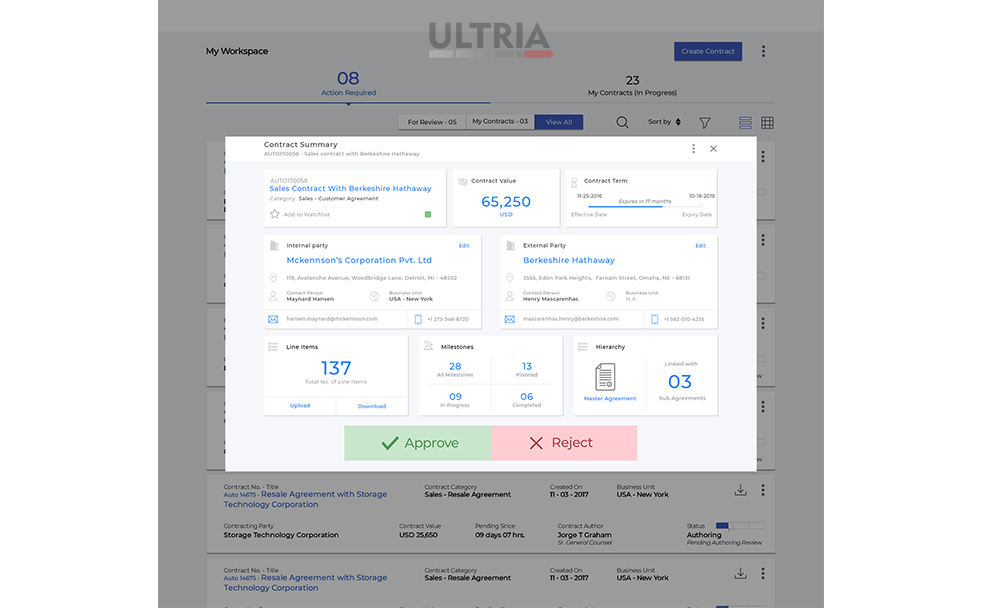Select the View All filter tab
984x608 pixels.
click(x=559, y=122)
